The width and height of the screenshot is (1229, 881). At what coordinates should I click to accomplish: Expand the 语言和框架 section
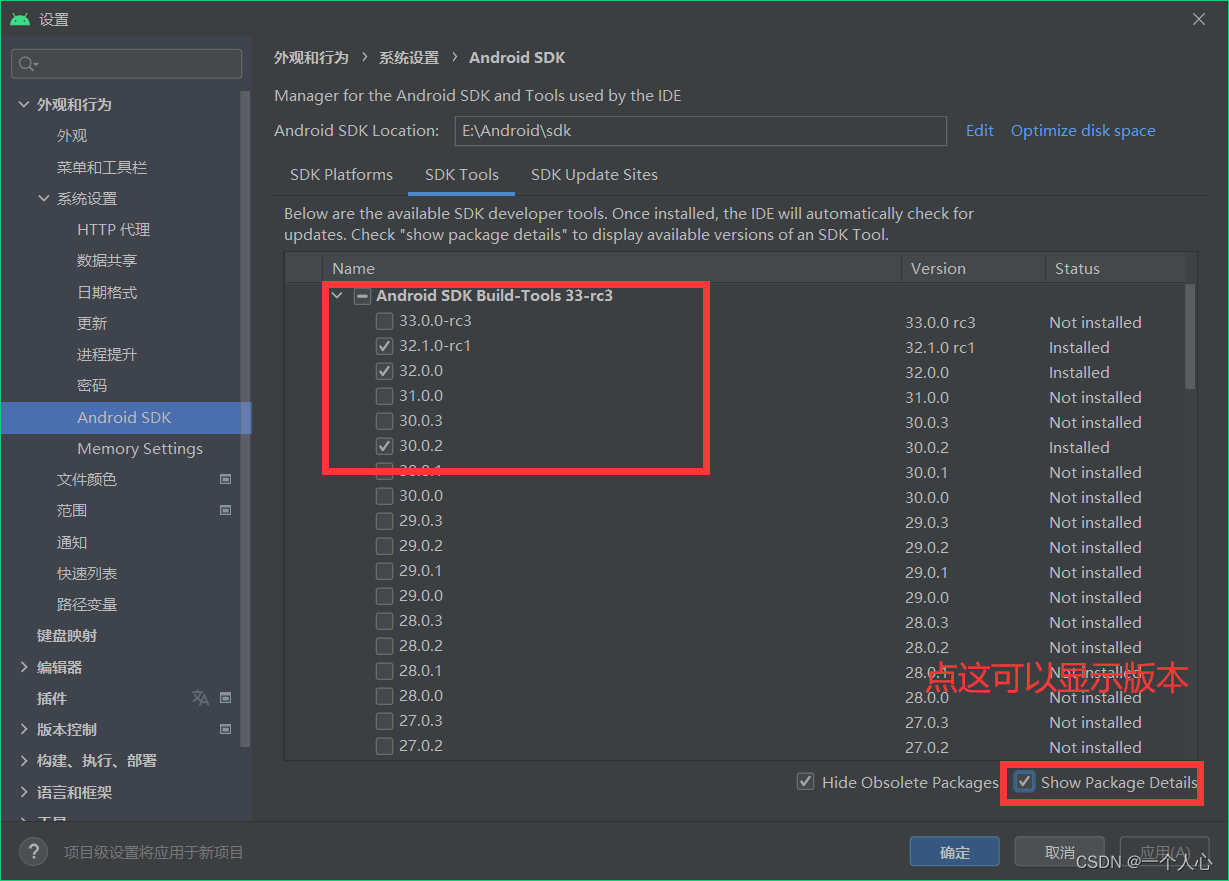tap(24, 792)
